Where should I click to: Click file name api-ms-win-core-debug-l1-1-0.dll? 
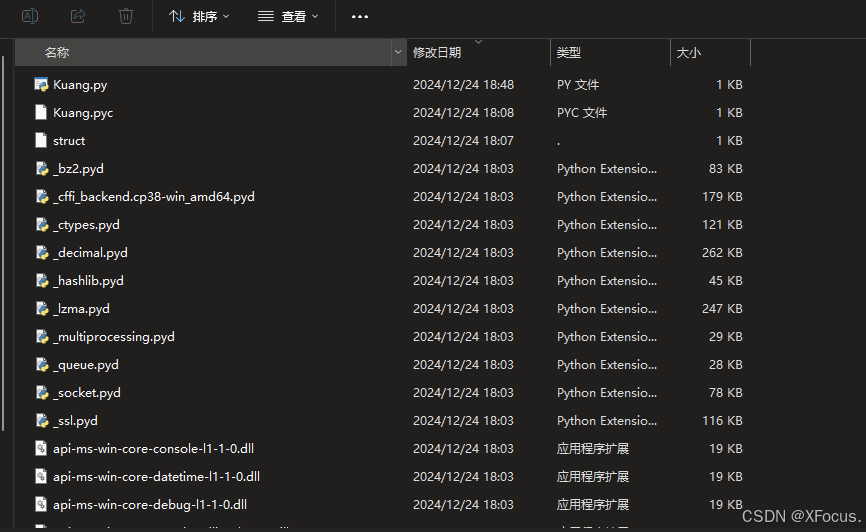(x=150, y=505)
